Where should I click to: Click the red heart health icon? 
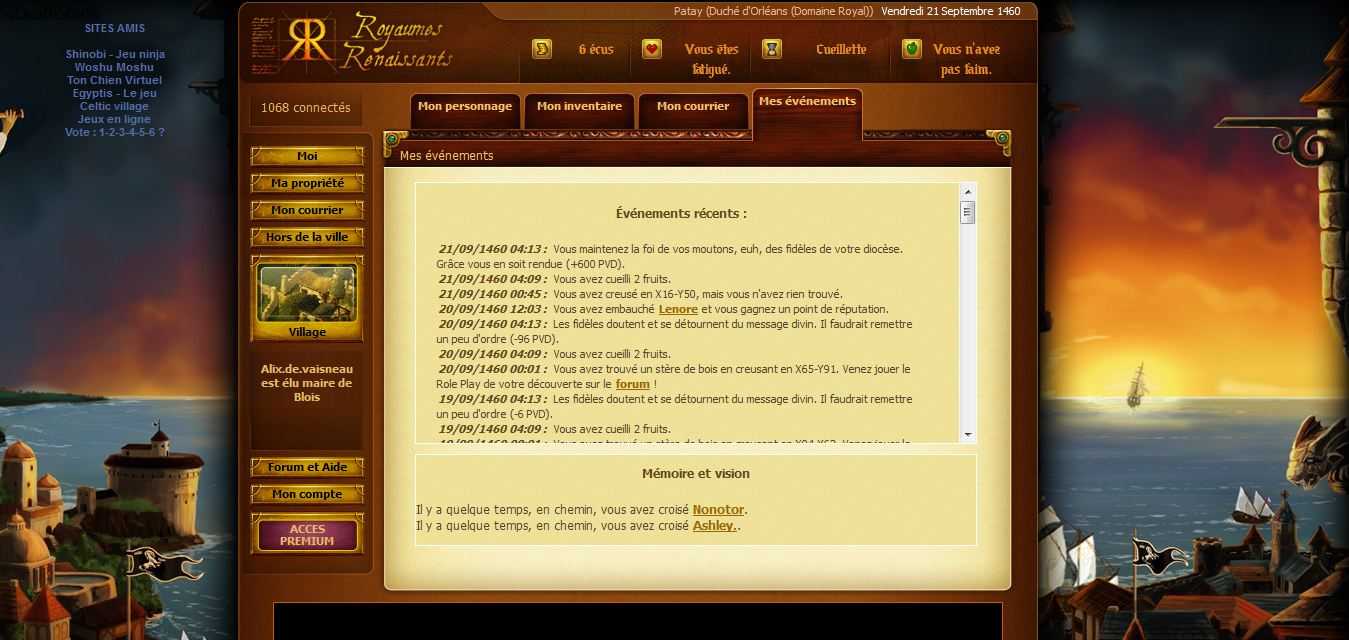point(652,49)
